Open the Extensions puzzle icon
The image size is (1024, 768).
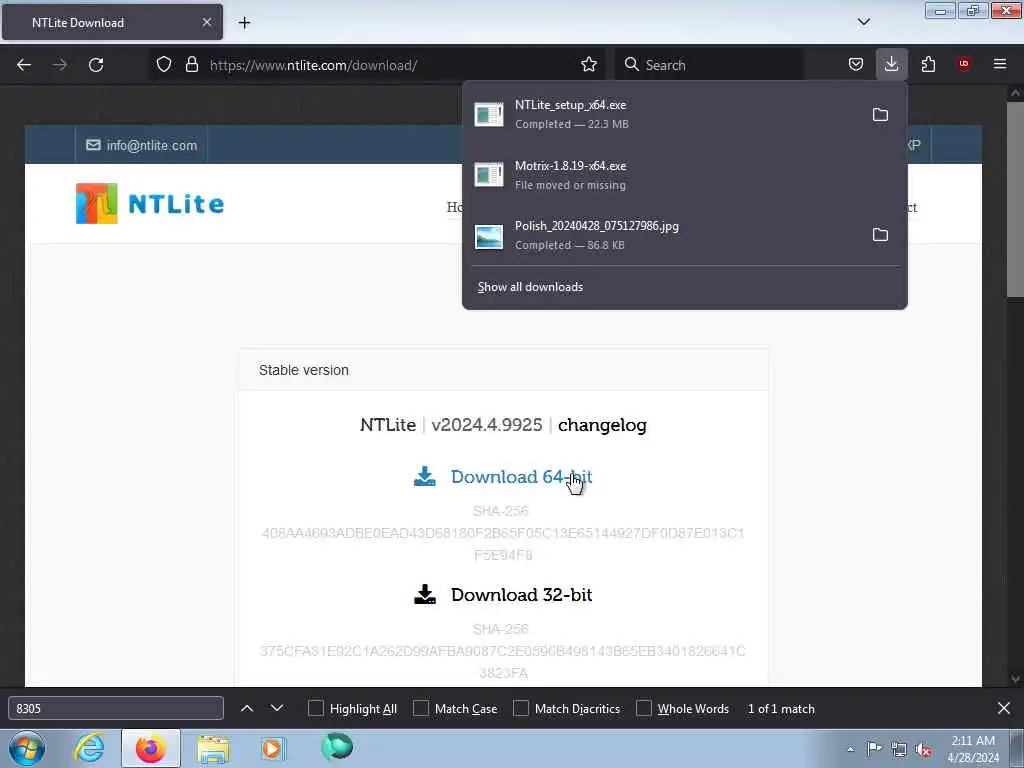928,65
